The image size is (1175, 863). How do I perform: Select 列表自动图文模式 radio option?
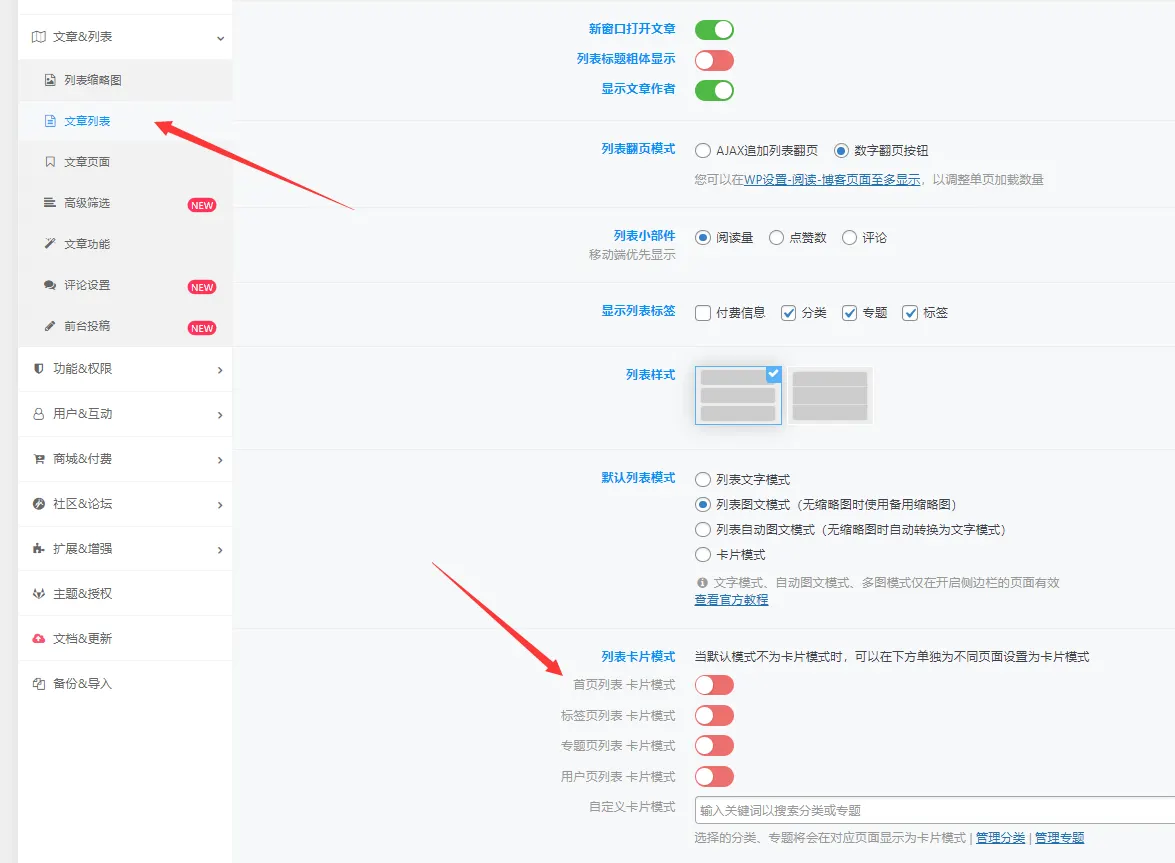703,530
